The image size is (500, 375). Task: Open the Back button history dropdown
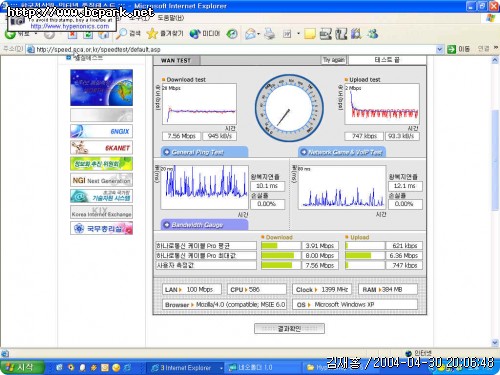(x=36, y=34)
